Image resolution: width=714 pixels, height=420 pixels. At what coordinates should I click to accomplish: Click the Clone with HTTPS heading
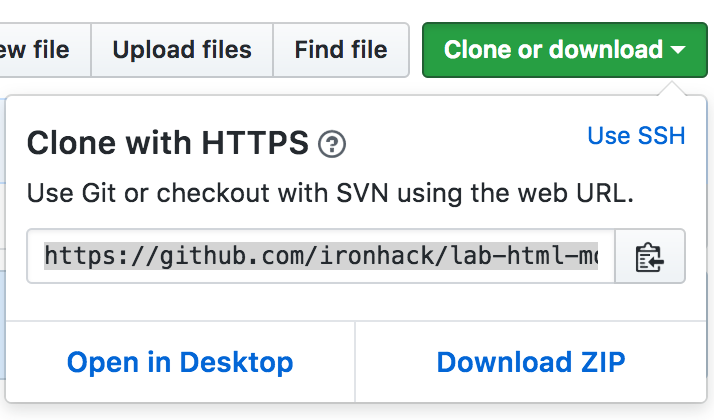click(167, 144)
